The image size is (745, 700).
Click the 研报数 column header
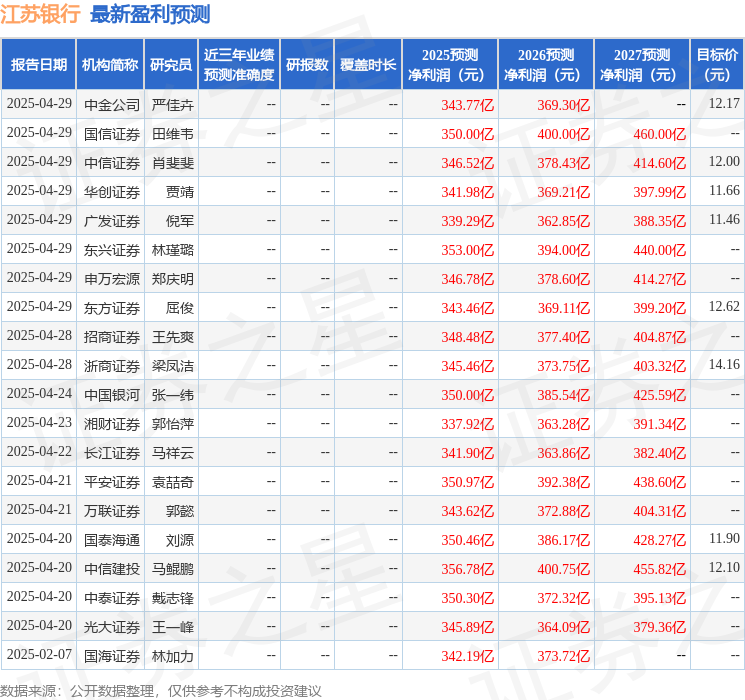(x=307, y=65)
